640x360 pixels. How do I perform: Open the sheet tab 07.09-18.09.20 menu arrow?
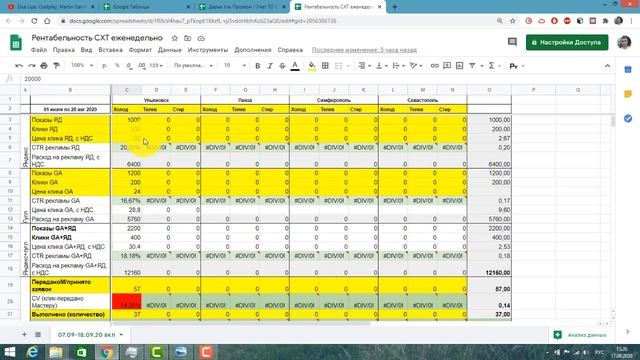click(x=121, y=335)
